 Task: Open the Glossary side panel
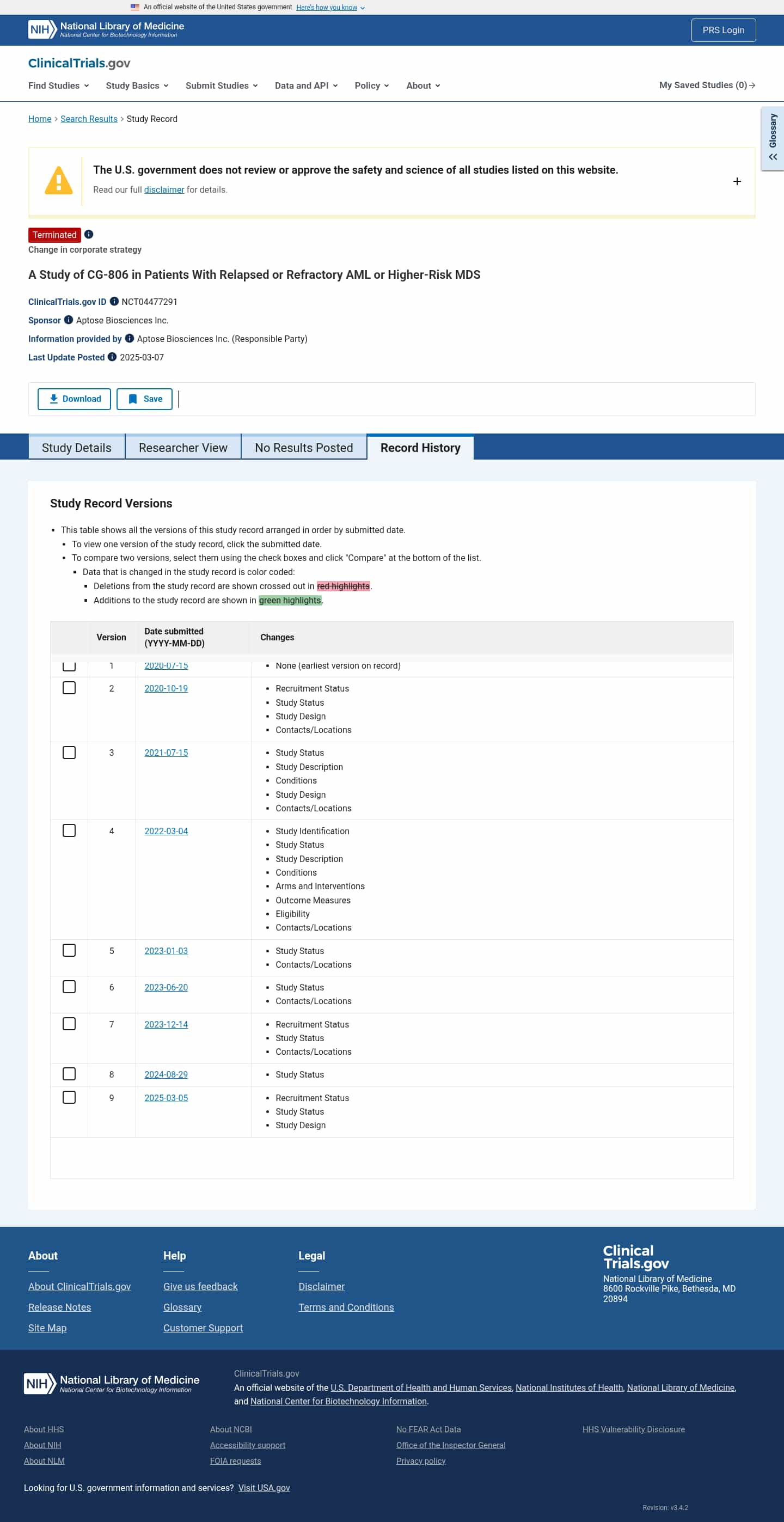tap(772, 138)
